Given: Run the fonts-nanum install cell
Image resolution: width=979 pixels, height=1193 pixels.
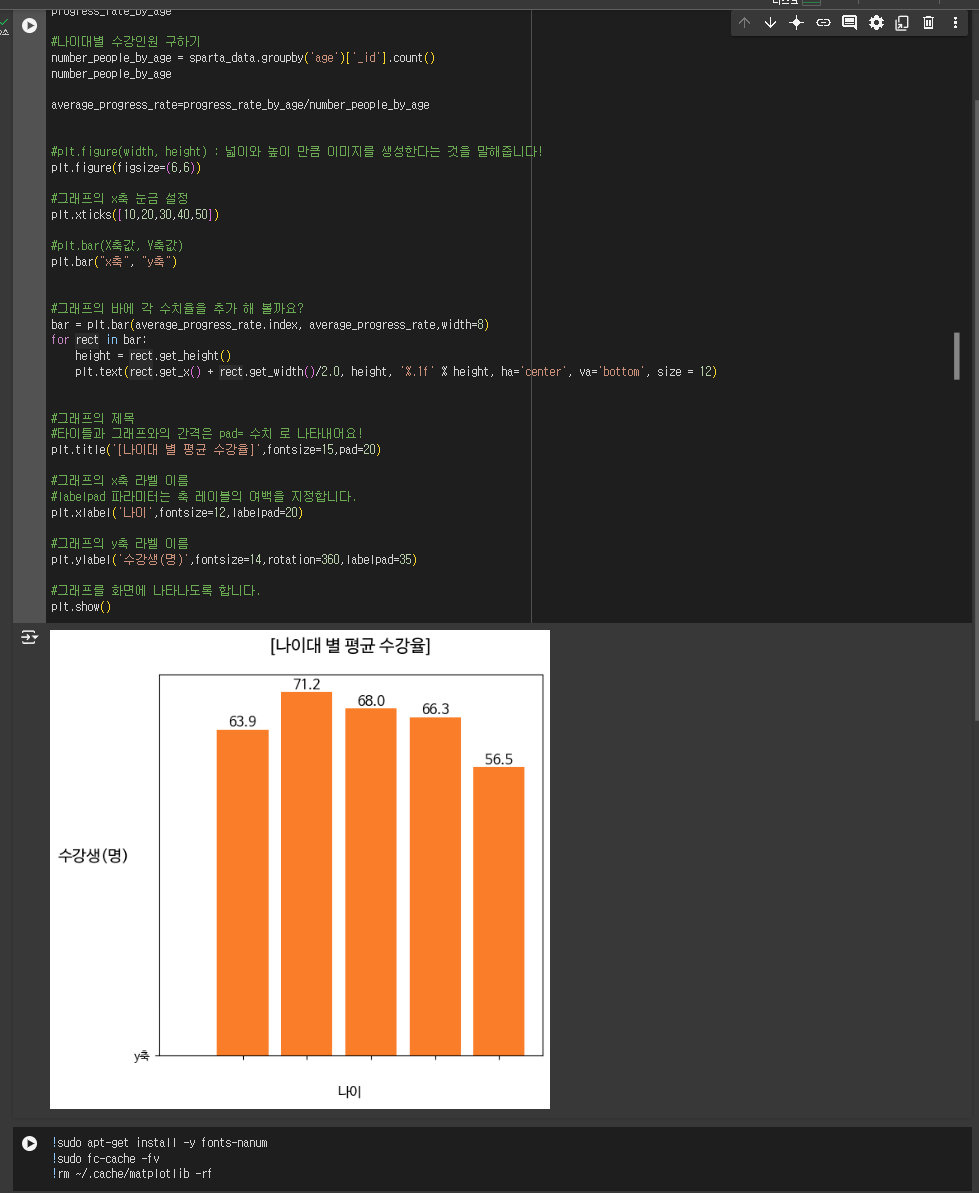Looking at the screenshot, I should coord(30,1143).
